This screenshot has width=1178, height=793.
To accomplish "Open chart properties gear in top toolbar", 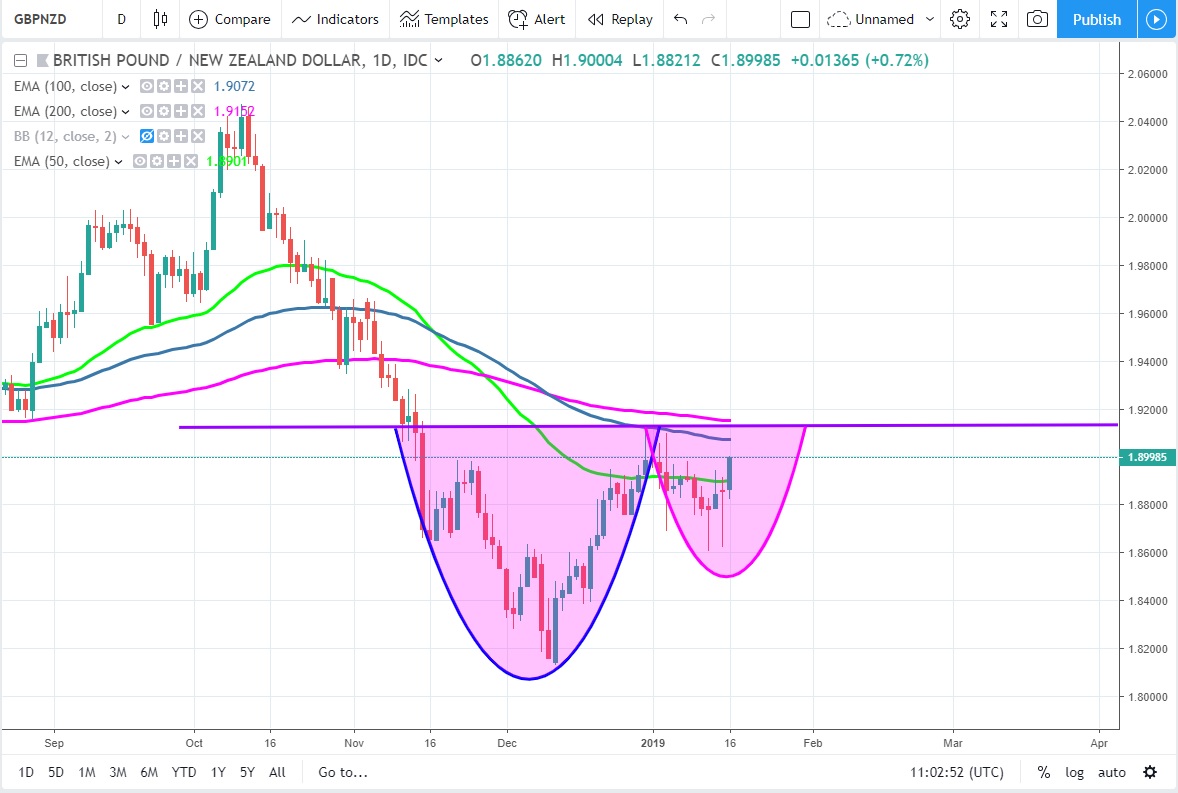I will [x=960, y=19].
